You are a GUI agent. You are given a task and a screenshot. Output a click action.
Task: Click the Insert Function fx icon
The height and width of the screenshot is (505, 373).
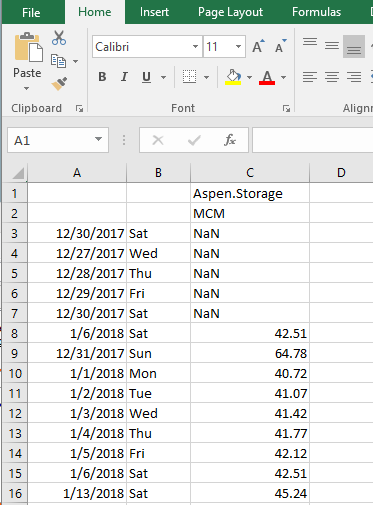230,140
